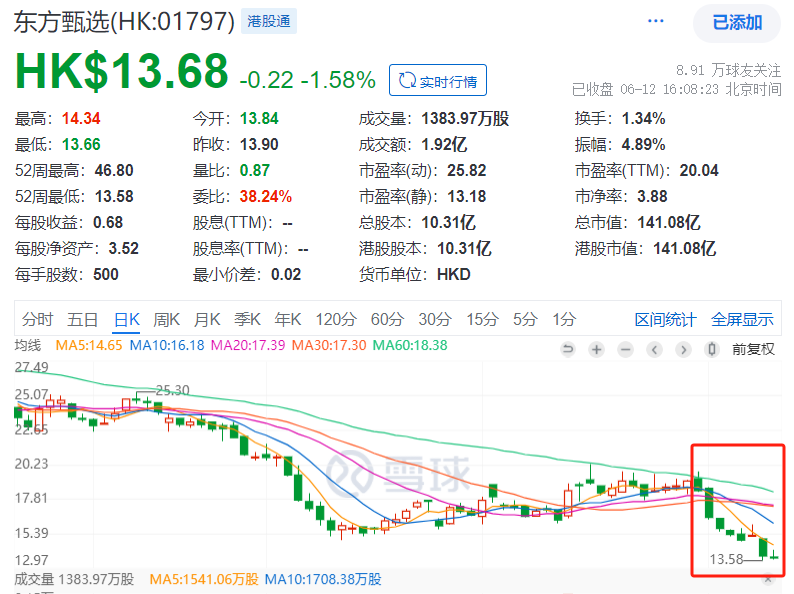Viewport: 794px width, 594px height.
Task: Click the 25.30 high marker on chart
Action: 173,390
